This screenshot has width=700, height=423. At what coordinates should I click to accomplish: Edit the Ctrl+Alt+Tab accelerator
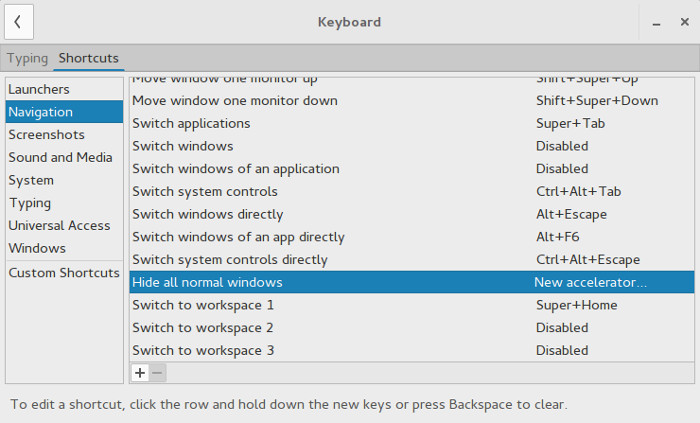coord(579,191)
